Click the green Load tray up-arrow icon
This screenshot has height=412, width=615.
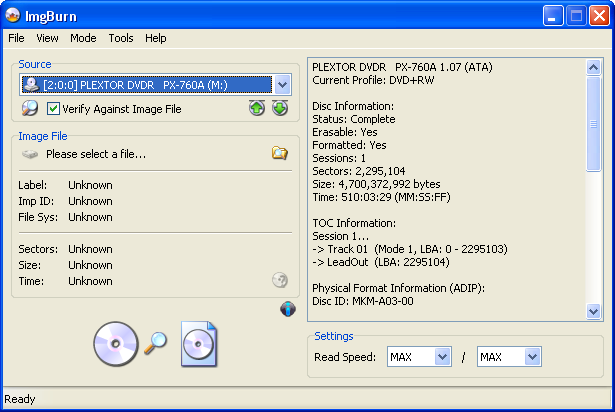click(257, 108)
